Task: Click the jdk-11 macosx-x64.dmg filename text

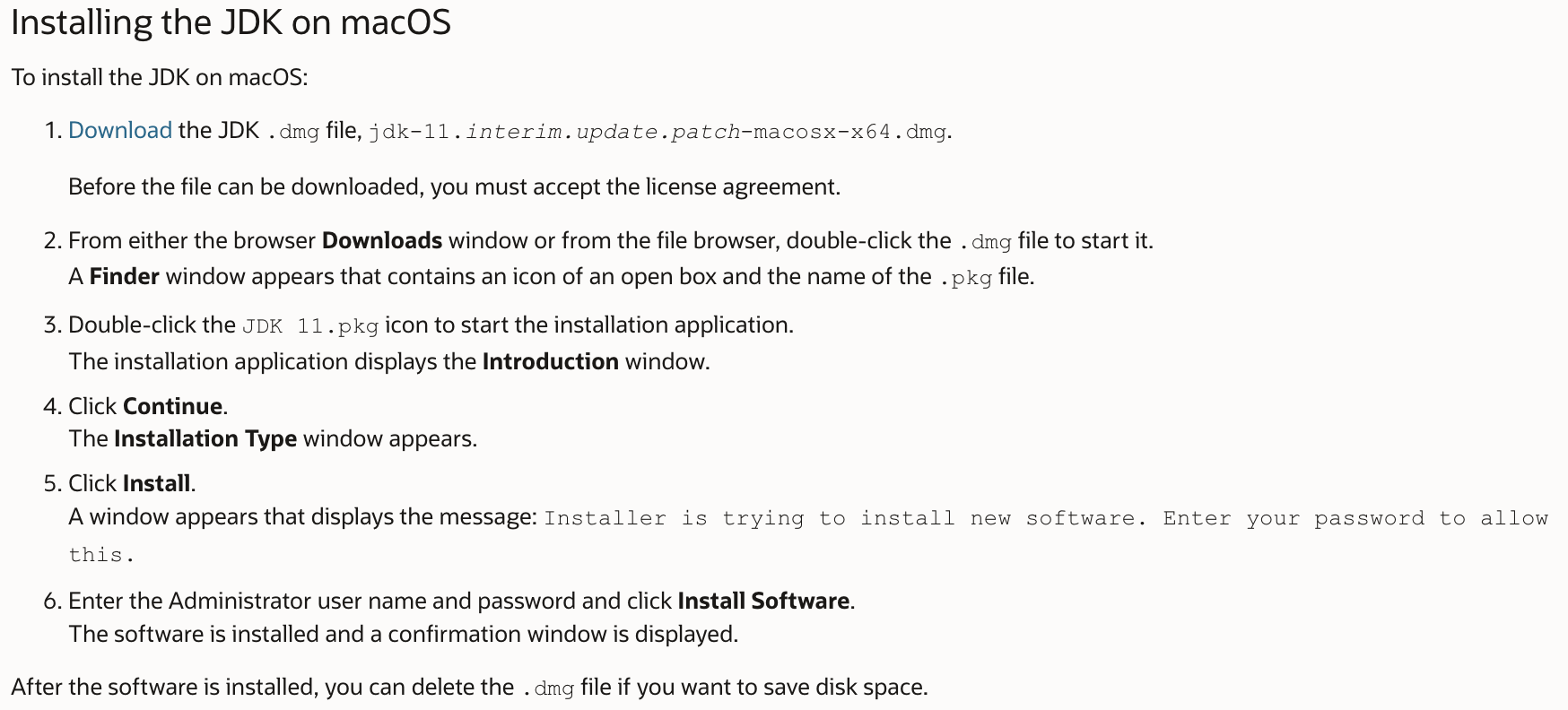Action: click(658, 132)
